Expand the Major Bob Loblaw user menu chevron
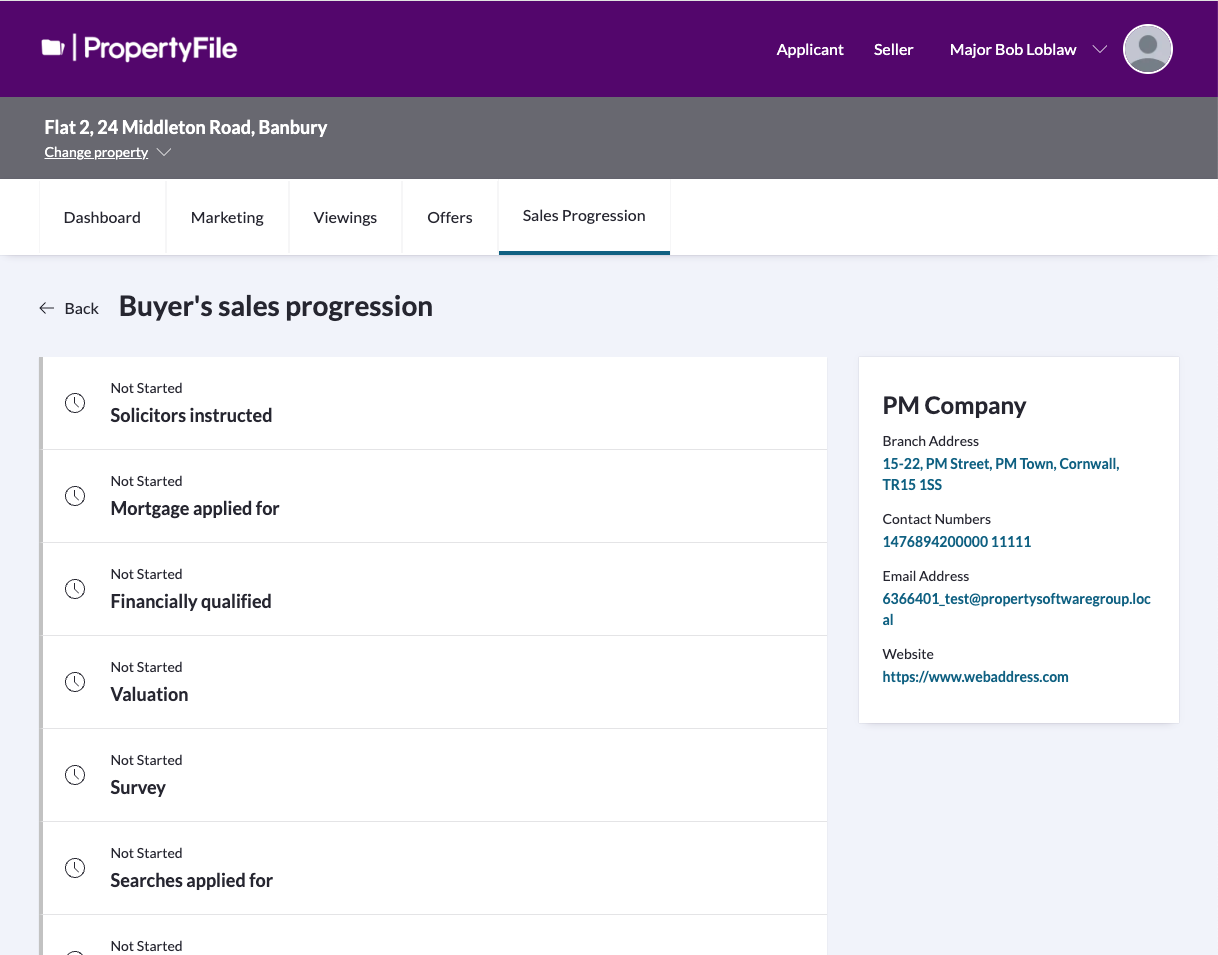The height and width of the screenshot is (955, 1218). click(x=1100, y=49)
